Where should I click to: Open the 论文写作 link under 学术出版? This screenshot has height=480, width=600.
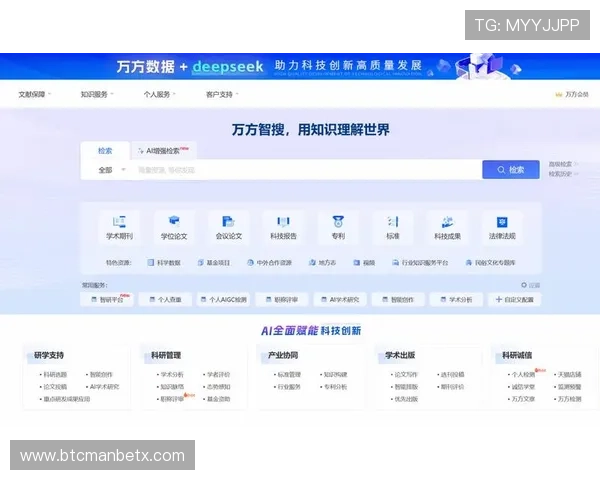click(x=406, y=374)
